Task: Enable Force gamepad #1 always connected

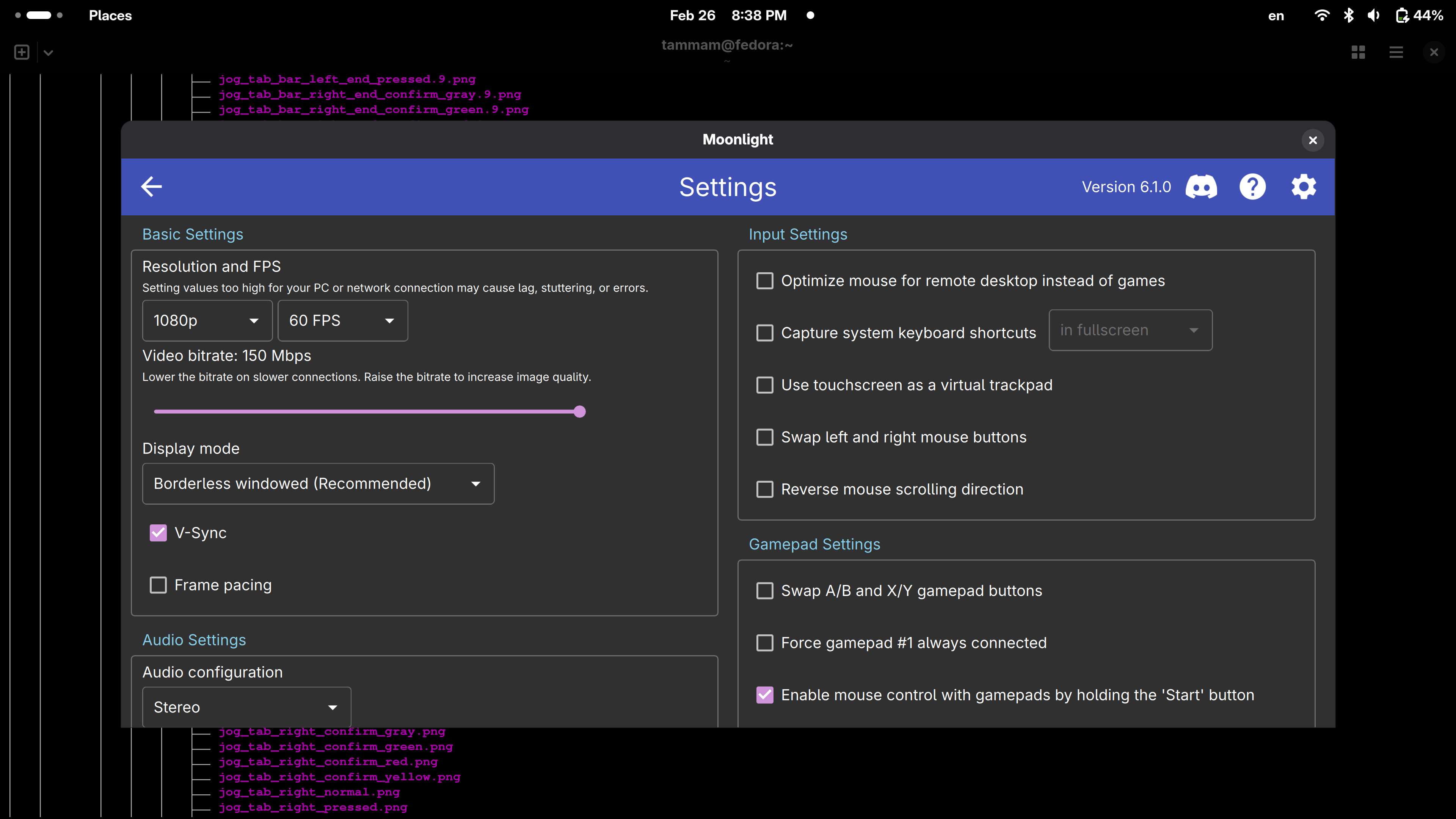Action: (x=765, y=643)
